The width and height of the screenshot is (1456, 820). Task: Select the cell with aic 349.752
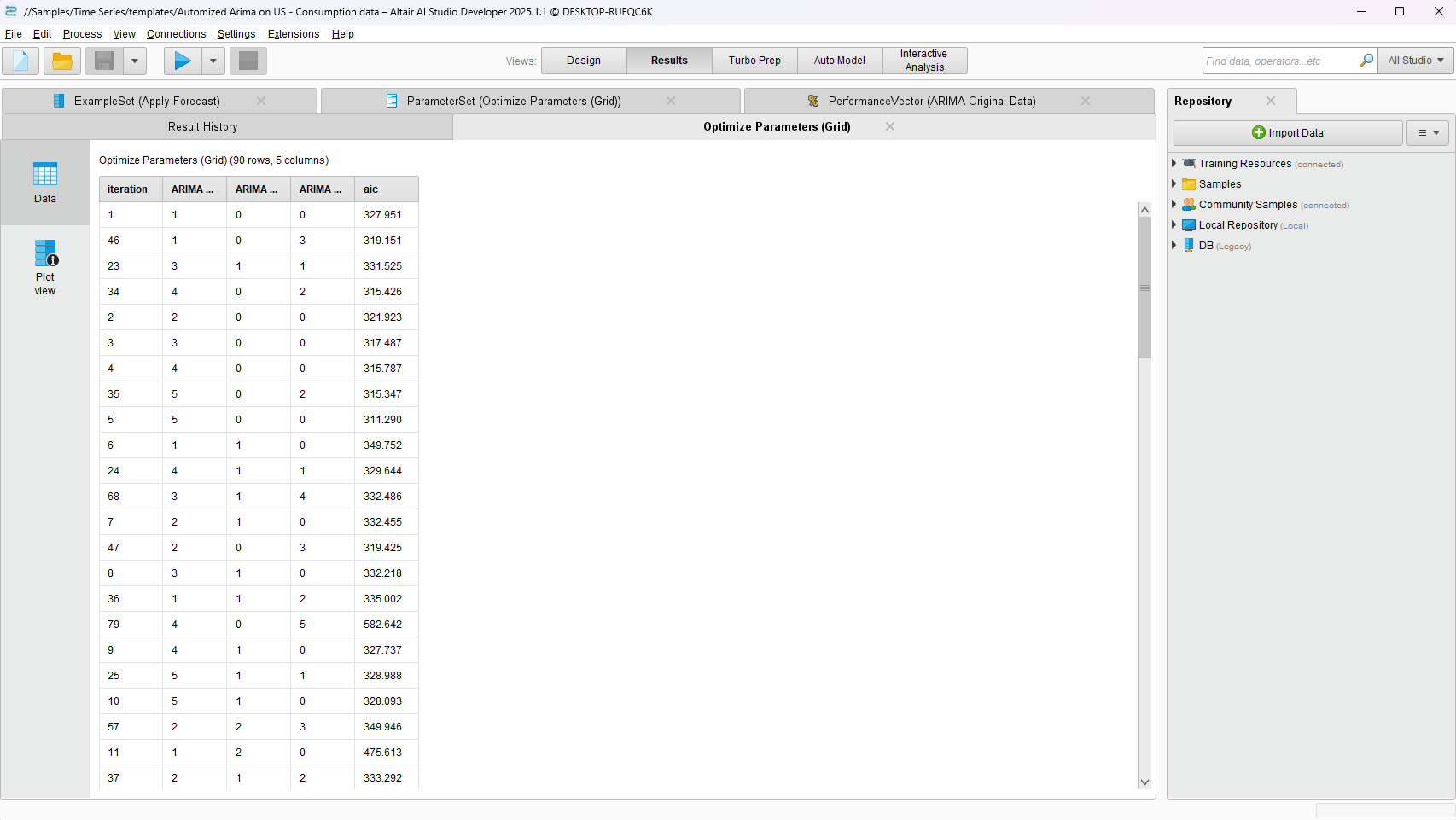tap(387, 445)
